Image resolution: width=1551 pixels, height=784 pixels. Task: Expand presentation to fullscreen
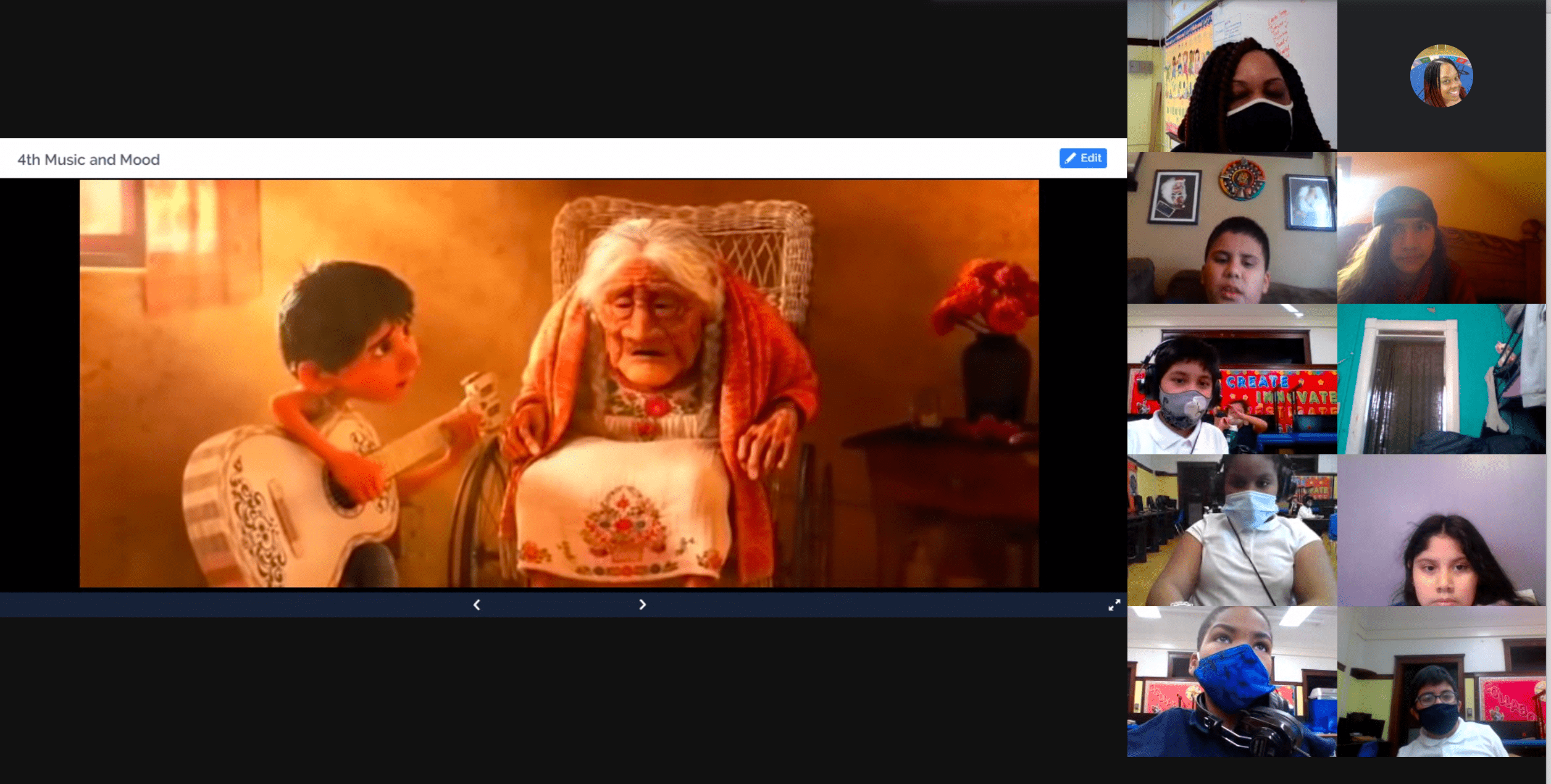1114,605
